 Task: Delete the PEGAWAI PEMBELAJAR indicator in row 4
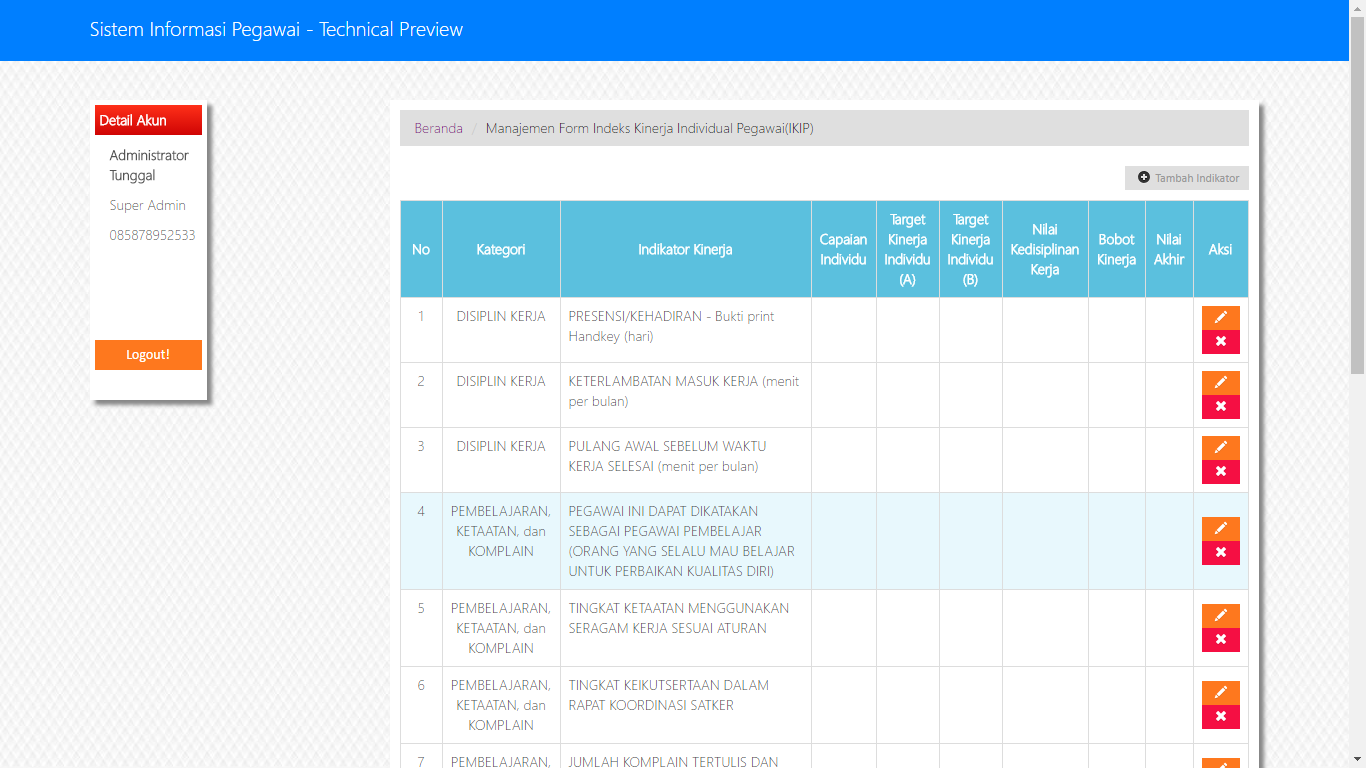tap(1220, 553)
